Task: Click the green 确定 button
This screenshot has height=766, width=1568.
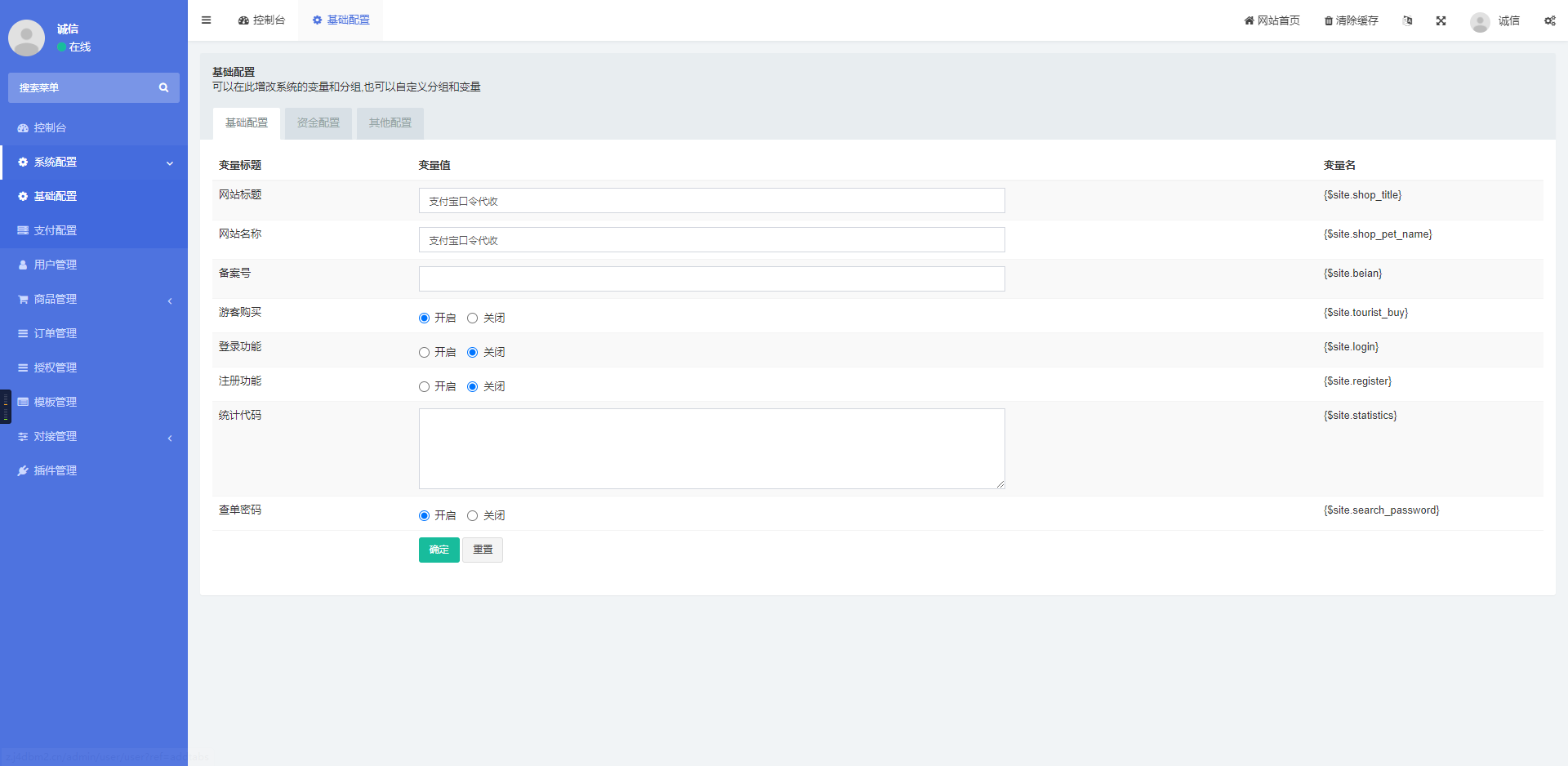Action: (x=439, y=550)
